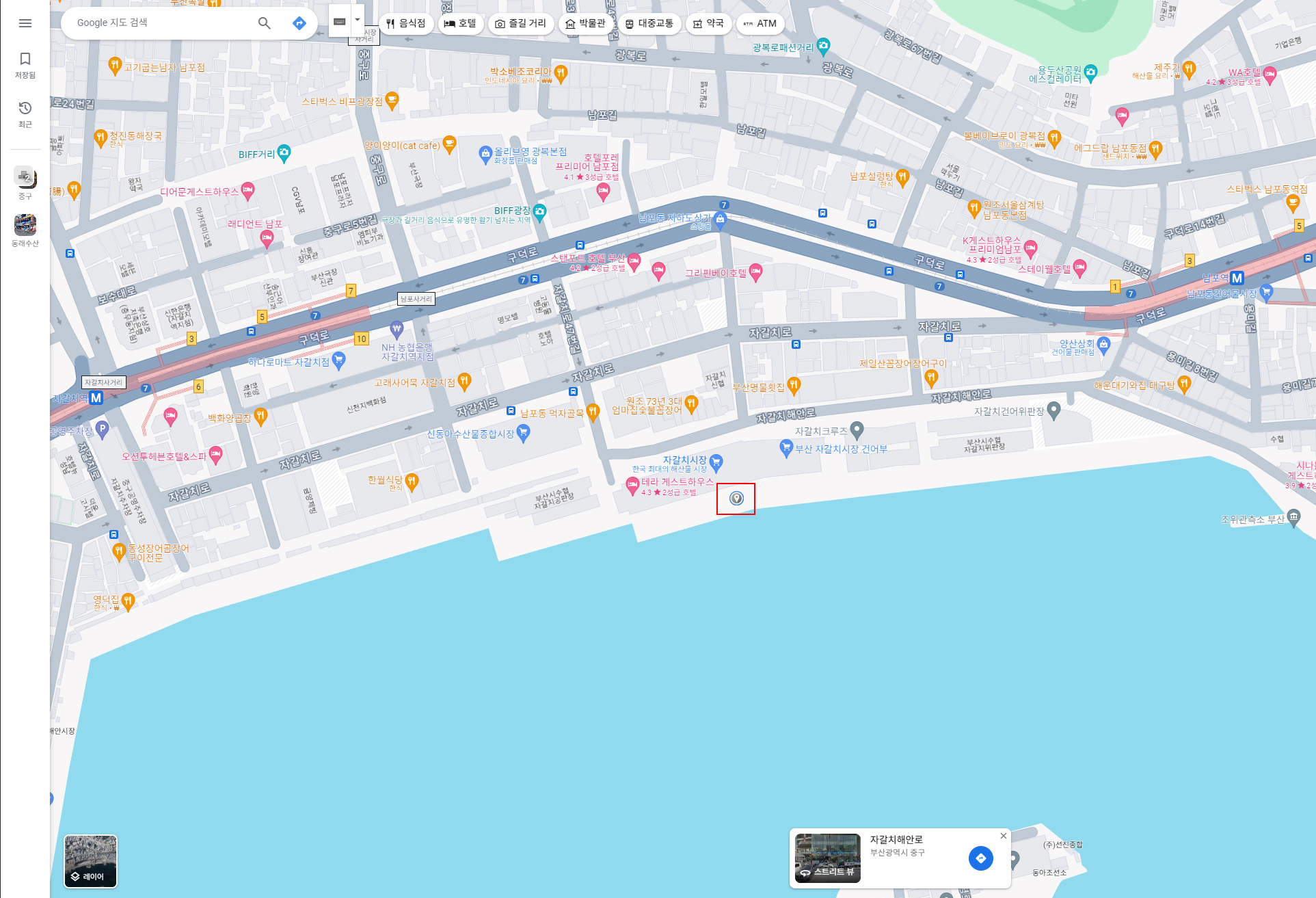
Task: Open the Street View thumbnail for 자갈치해안로
Action: pos(827,858)
